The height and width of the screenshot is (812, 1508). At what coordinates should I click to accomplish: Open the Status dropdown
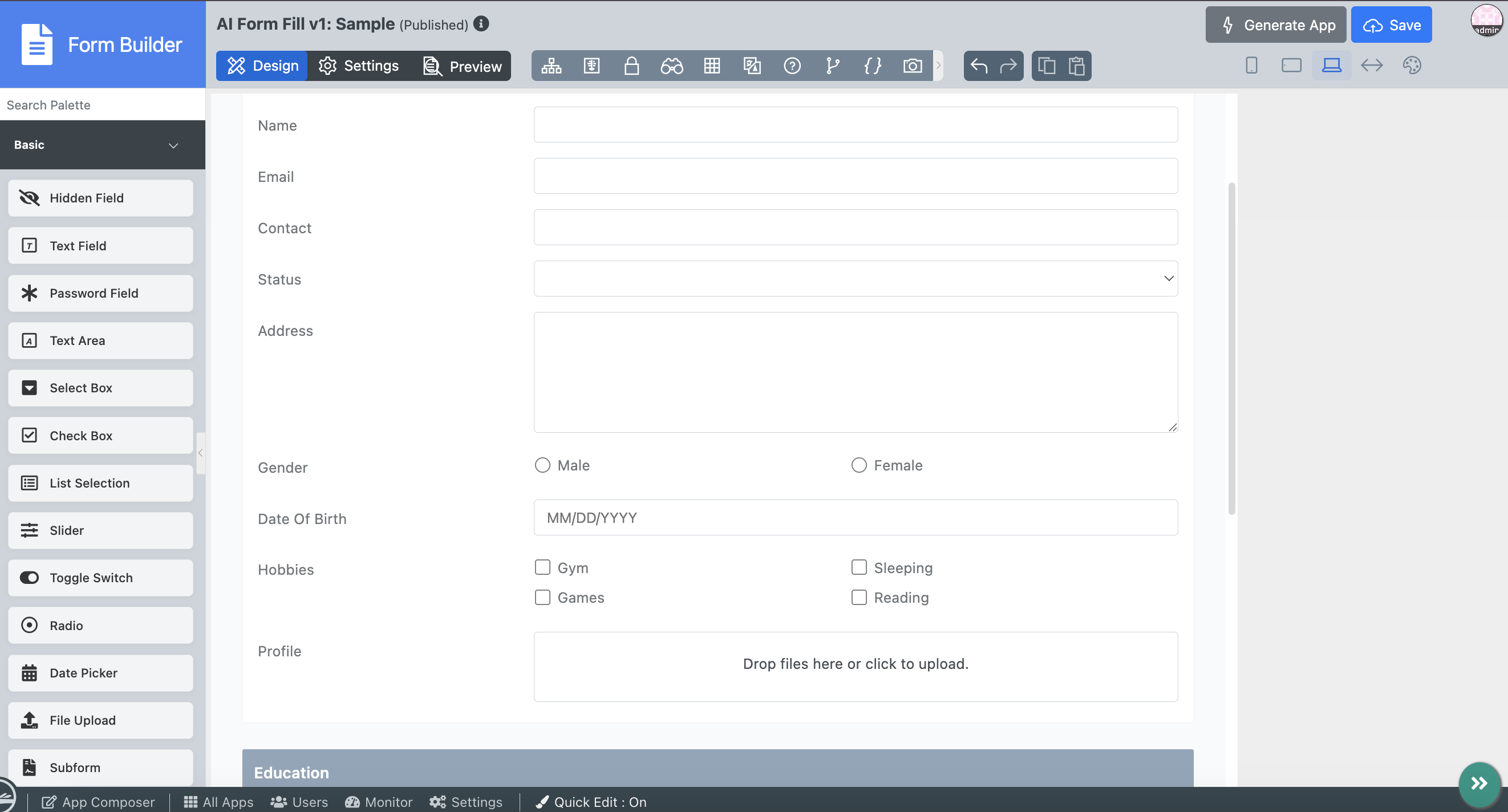click(856, 279)
